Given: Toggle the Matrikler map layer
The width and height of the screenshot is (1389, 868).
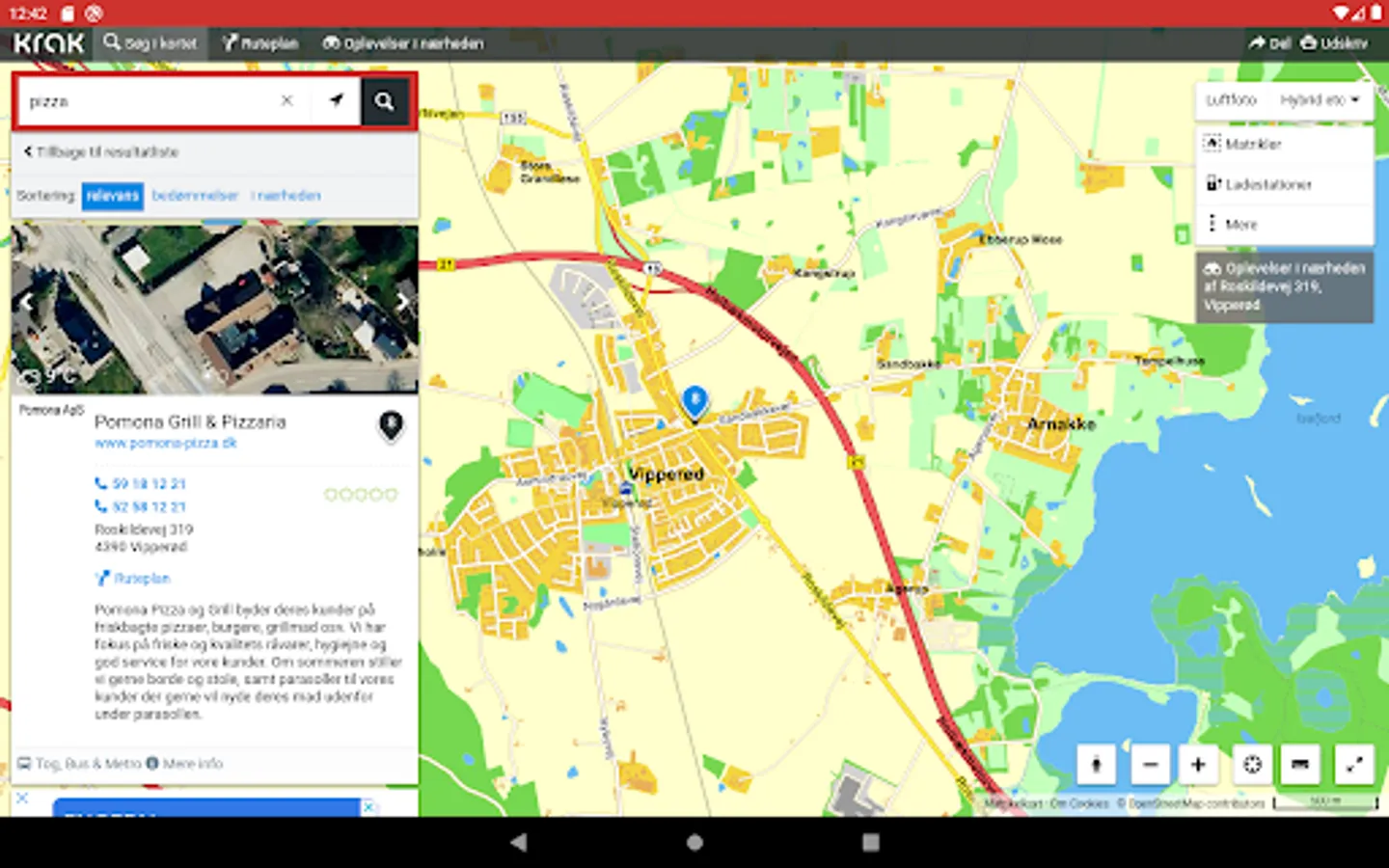Looking at the screenshot, I should pos(1285,144).
